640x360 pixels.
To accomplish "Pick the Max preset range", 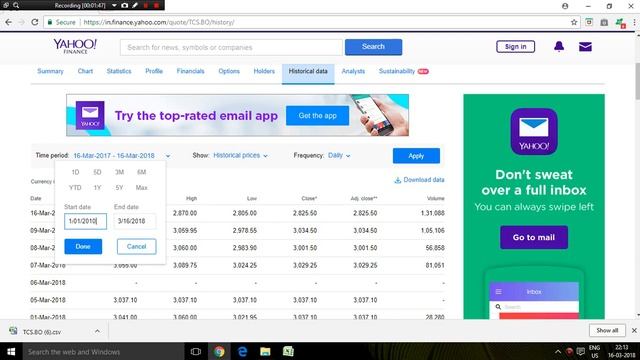I will pyautogui.click(x=141, y=188).
